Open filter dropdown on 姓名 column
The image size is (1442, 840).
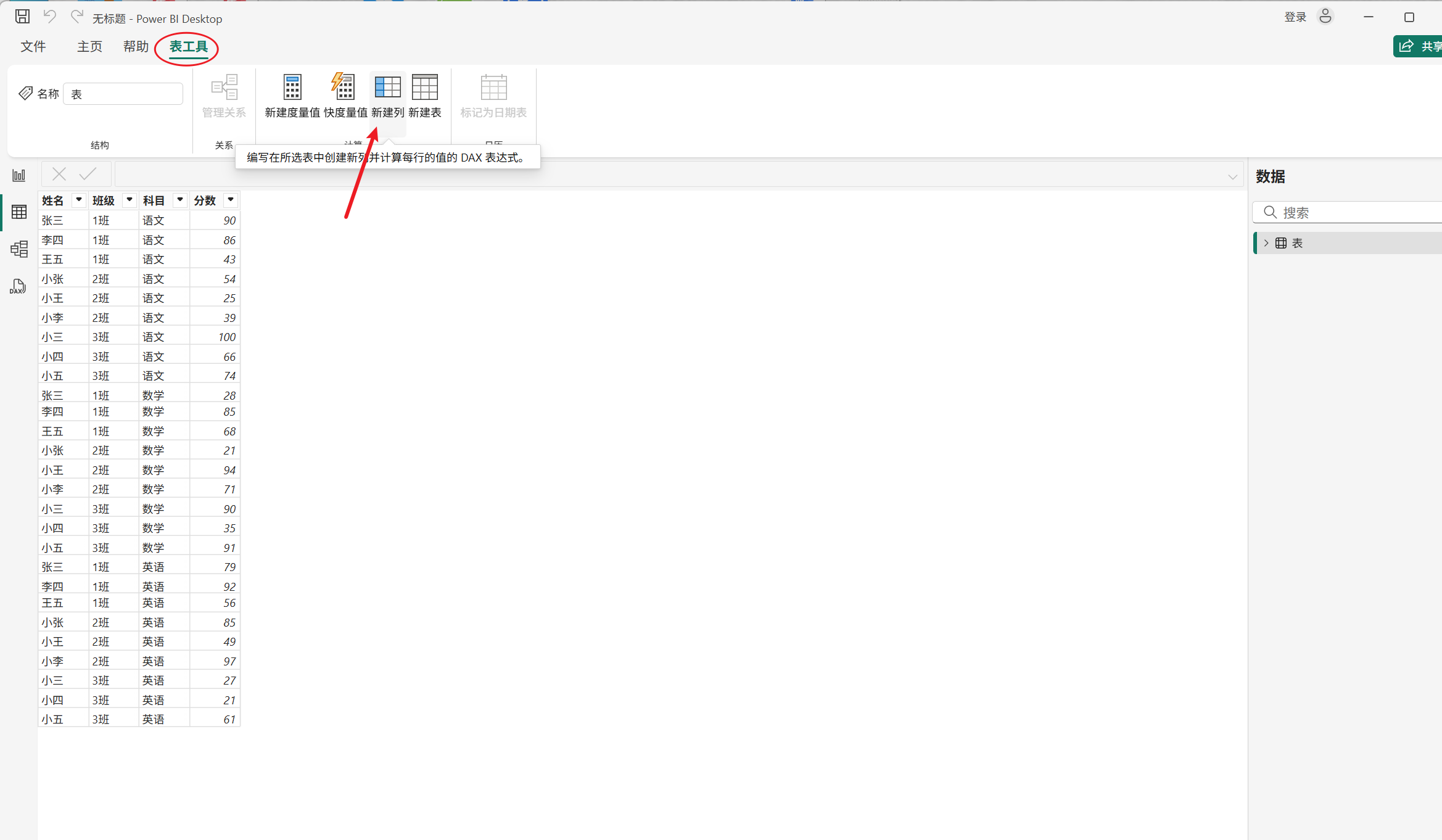79,200
